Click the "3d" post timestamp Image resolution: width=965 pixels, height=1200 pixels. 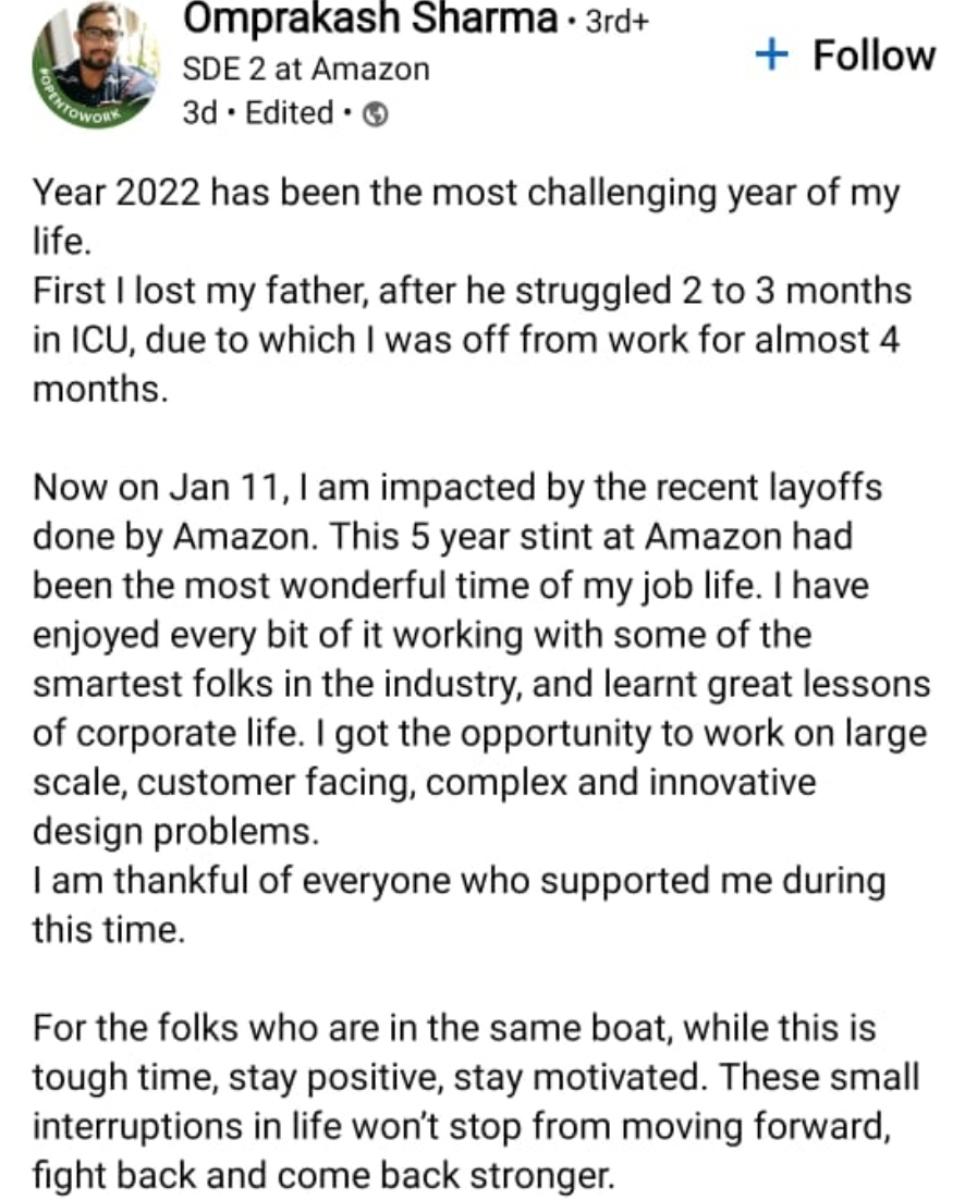click(200, 113)
